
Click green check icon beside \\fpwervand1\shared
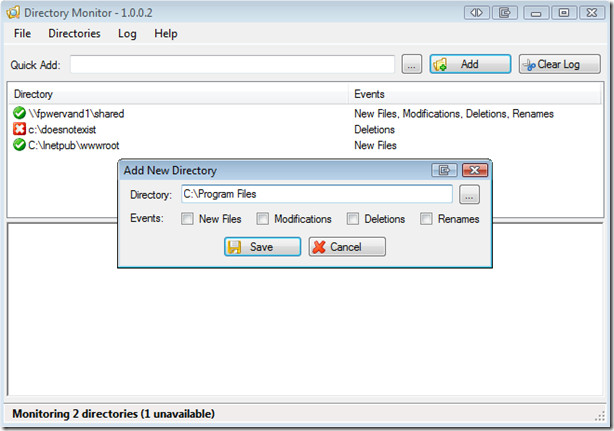tap(19, 113)
